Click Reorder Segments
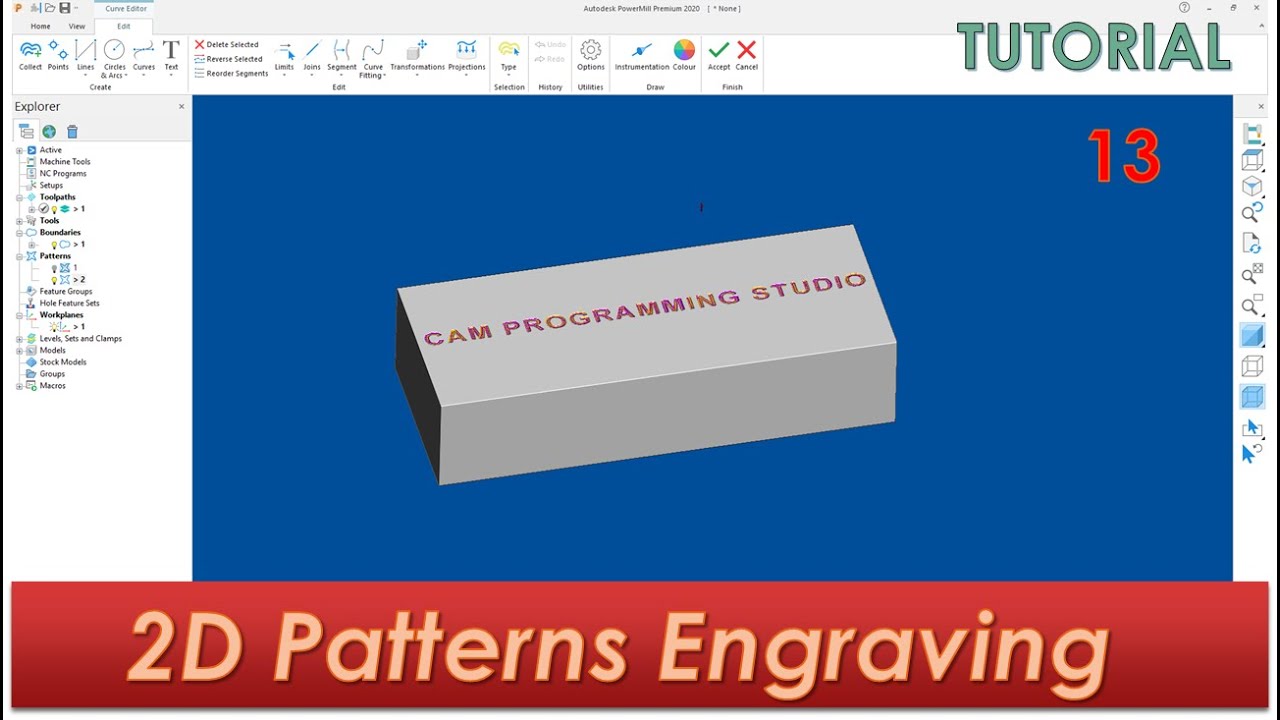 click(230, 73)
